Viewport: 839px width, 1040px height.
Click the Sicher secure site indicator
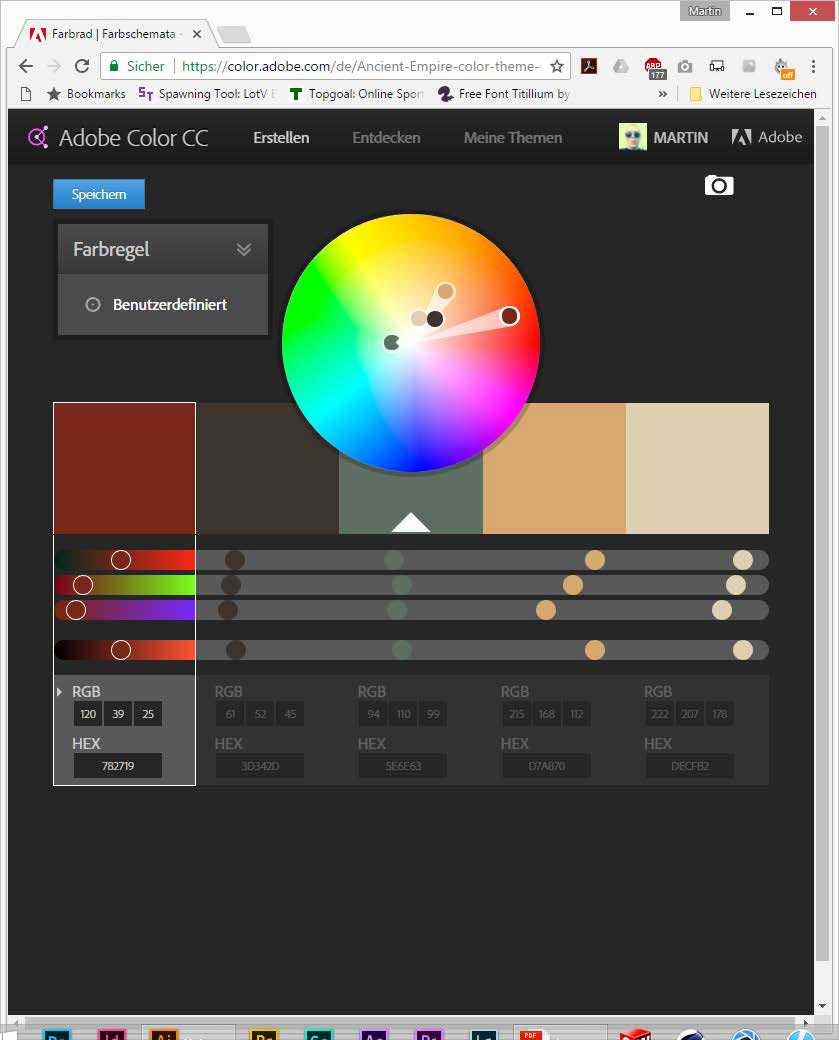[x=137, y=66]
